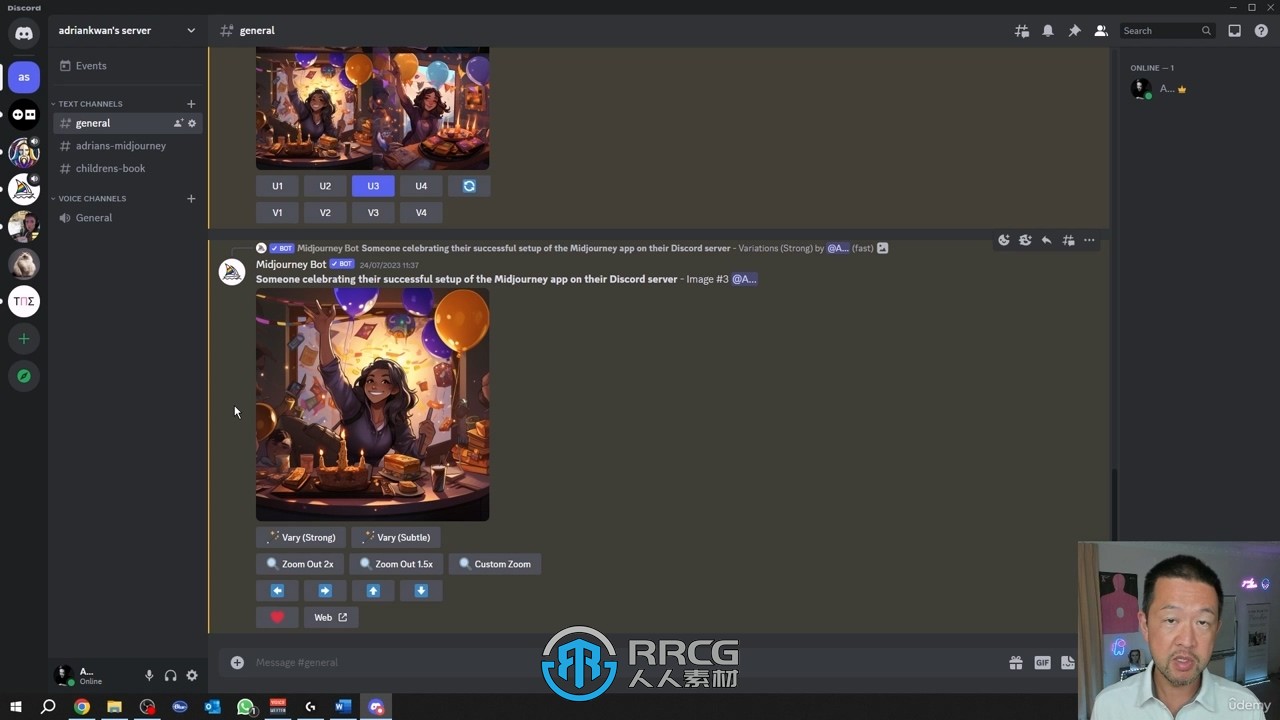Click U1 upscale button
The height and width of the screenshot is (720, 1280).
[x=277, y=186]
